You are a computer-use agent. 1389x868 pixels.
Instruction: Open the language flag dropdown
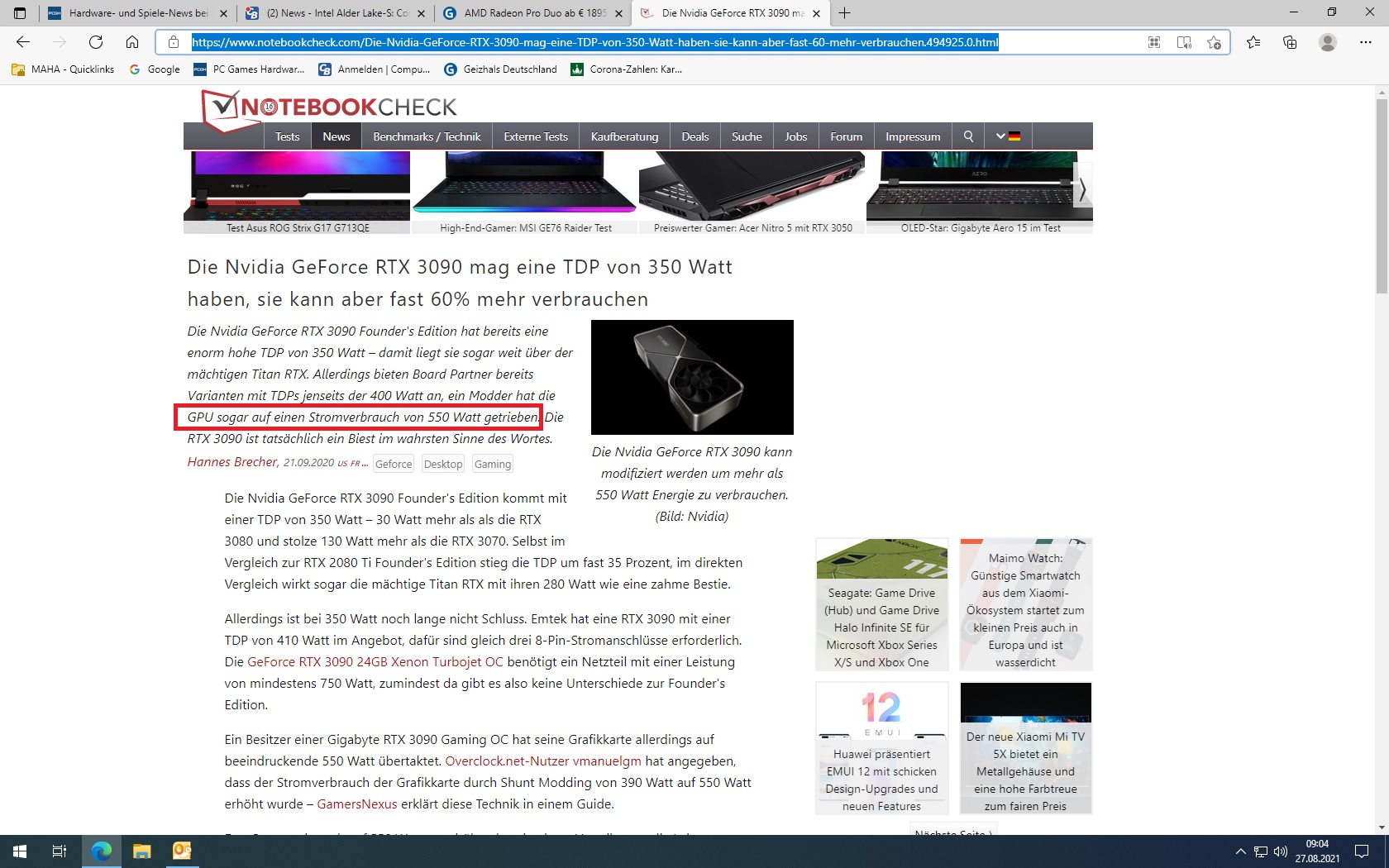(x=1008, y=136)
